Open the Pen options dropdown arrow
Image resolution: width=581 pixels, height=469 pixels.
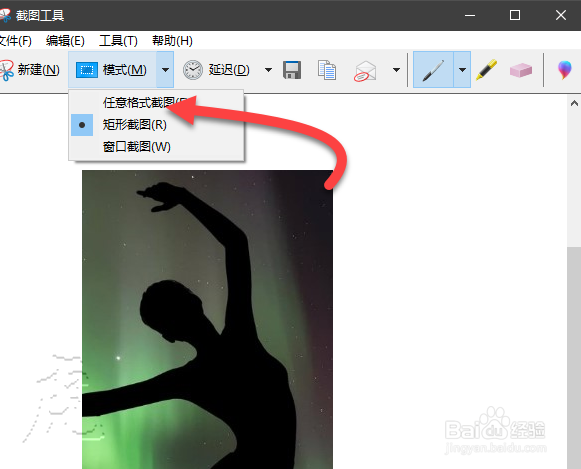(462, 70)
